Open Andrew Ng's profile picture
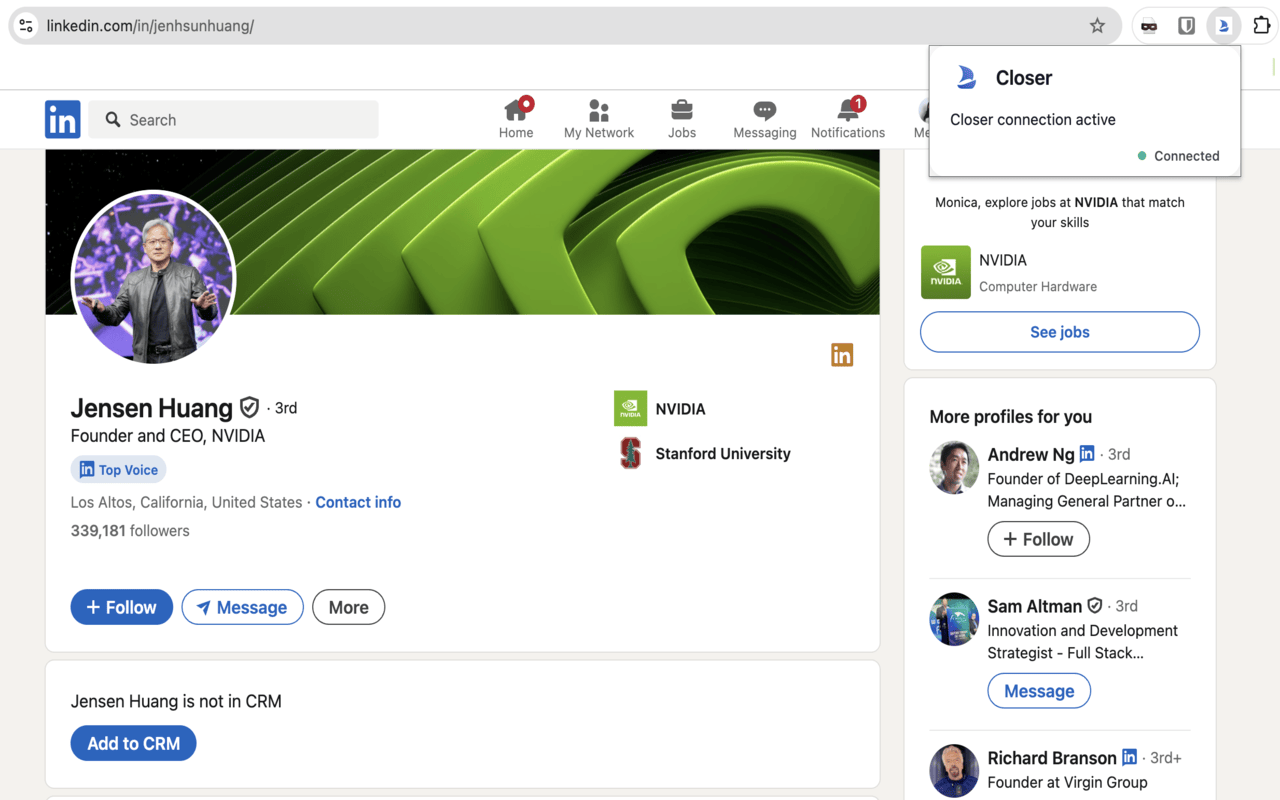The width and height of the screenshot is (1280, 800). tap(954, 468)
